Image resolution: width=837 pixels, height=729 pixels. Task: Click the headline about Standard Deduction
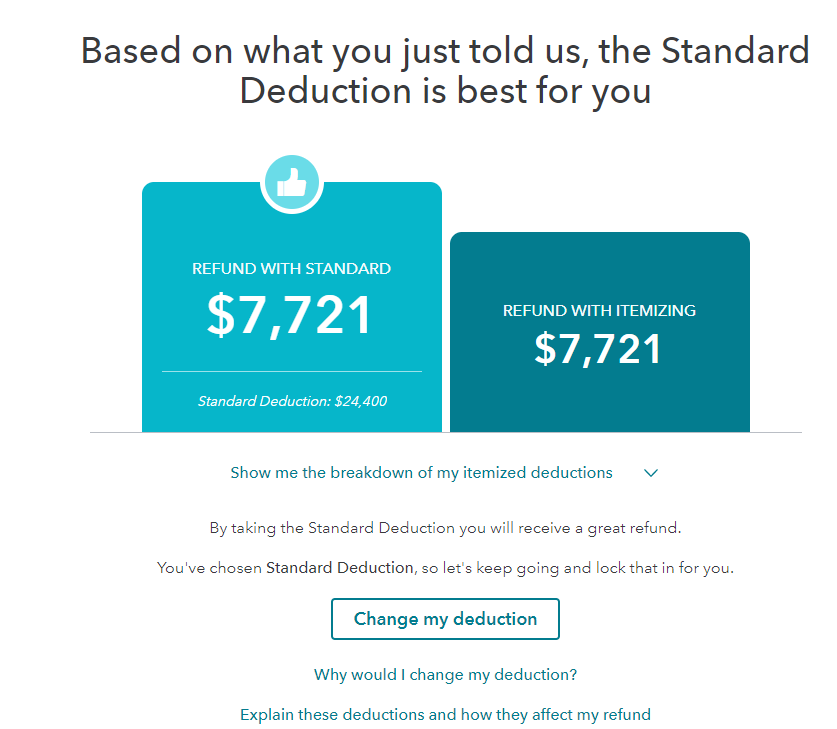pyautogui.click(x=445, y=70)
